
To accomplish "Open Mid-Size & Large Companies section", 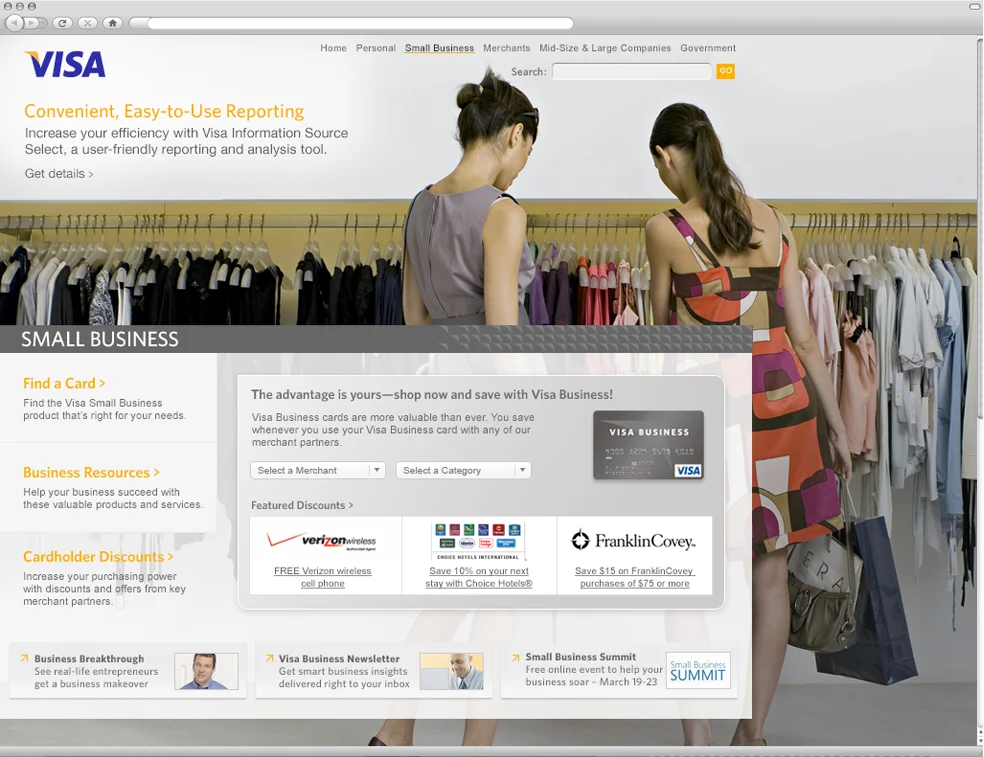I will coord(605,48).
